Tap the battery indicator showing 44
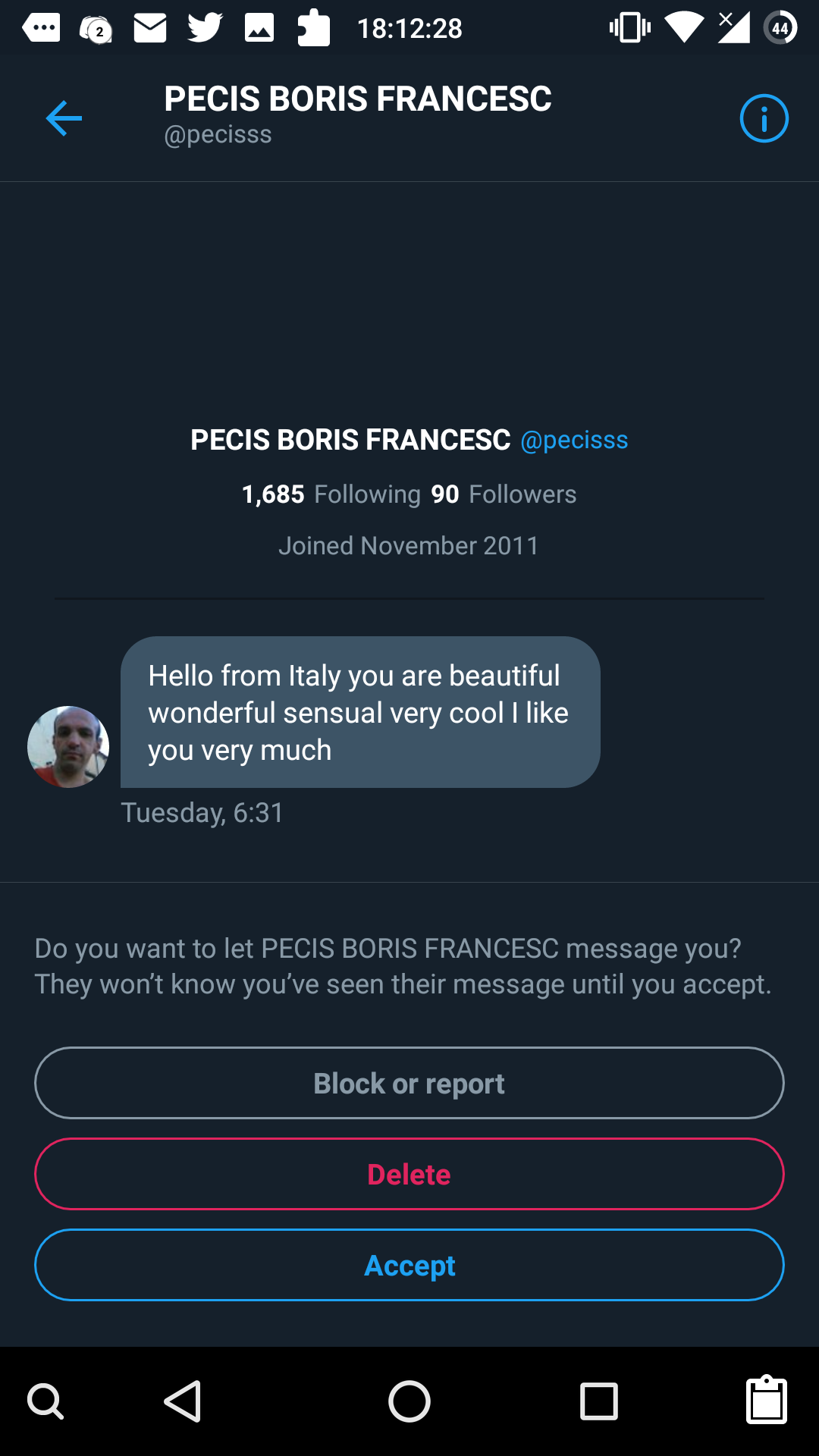This screenshot has height=1456, width=819. (x=780, y=29)
